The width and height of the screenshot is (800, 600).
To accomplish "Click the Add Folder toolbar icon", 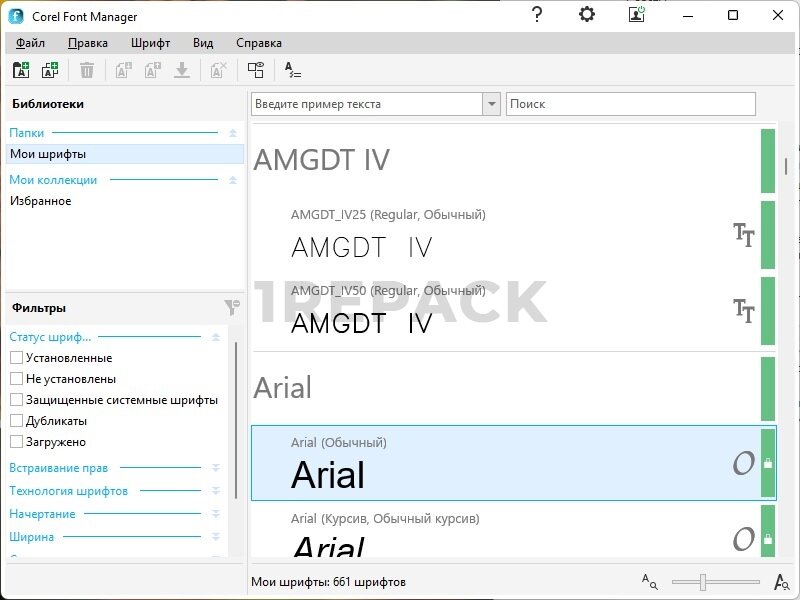I will (x=20, y=70).
